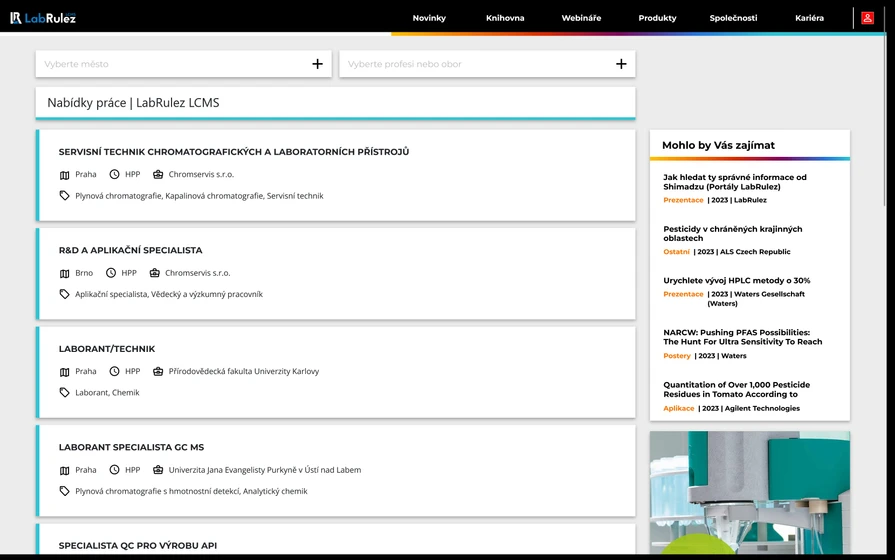Click the LabRulez logo in header
This screenshot has height=560, width=895.
pyautogui.click(x=43, y=18)
